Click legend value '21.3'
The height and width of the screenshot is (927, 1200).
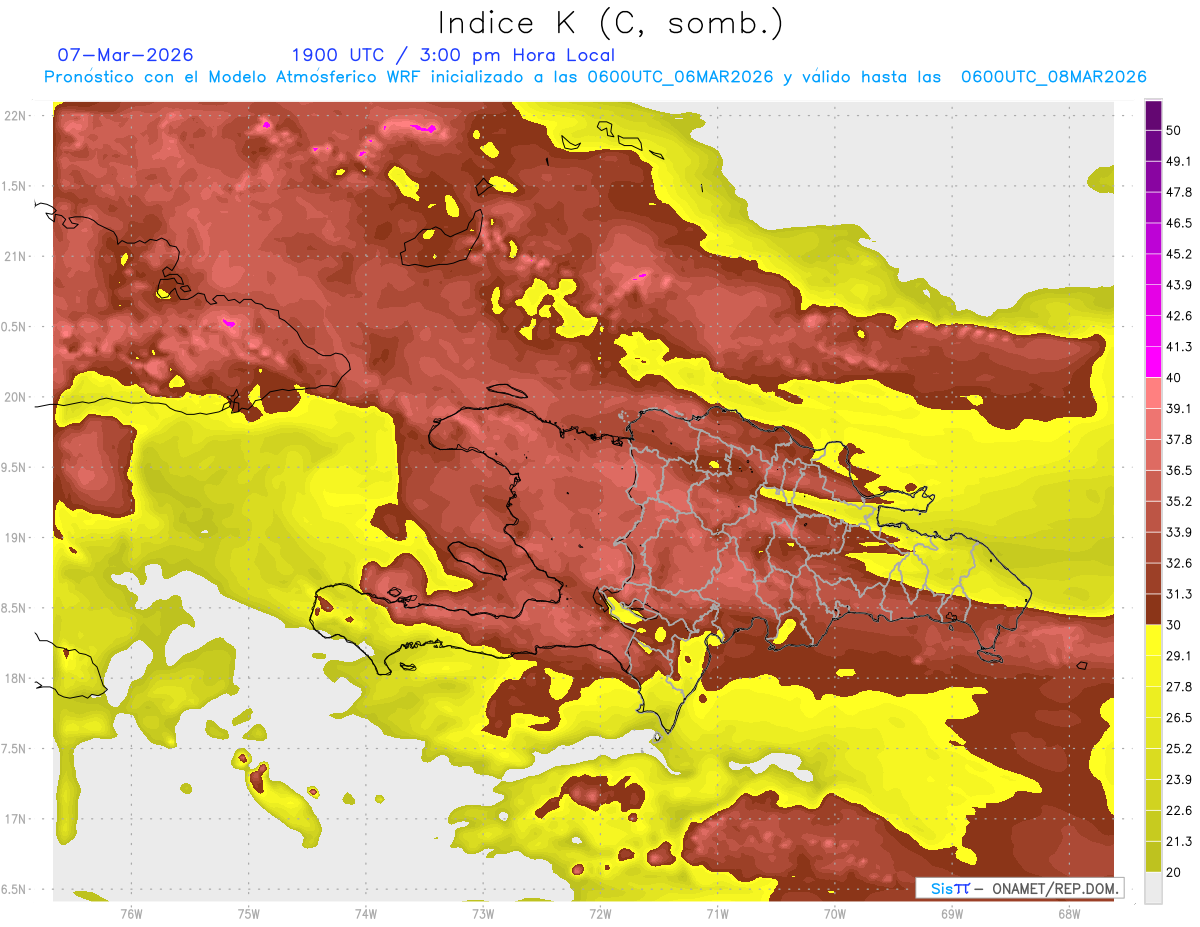[1180, 841]
